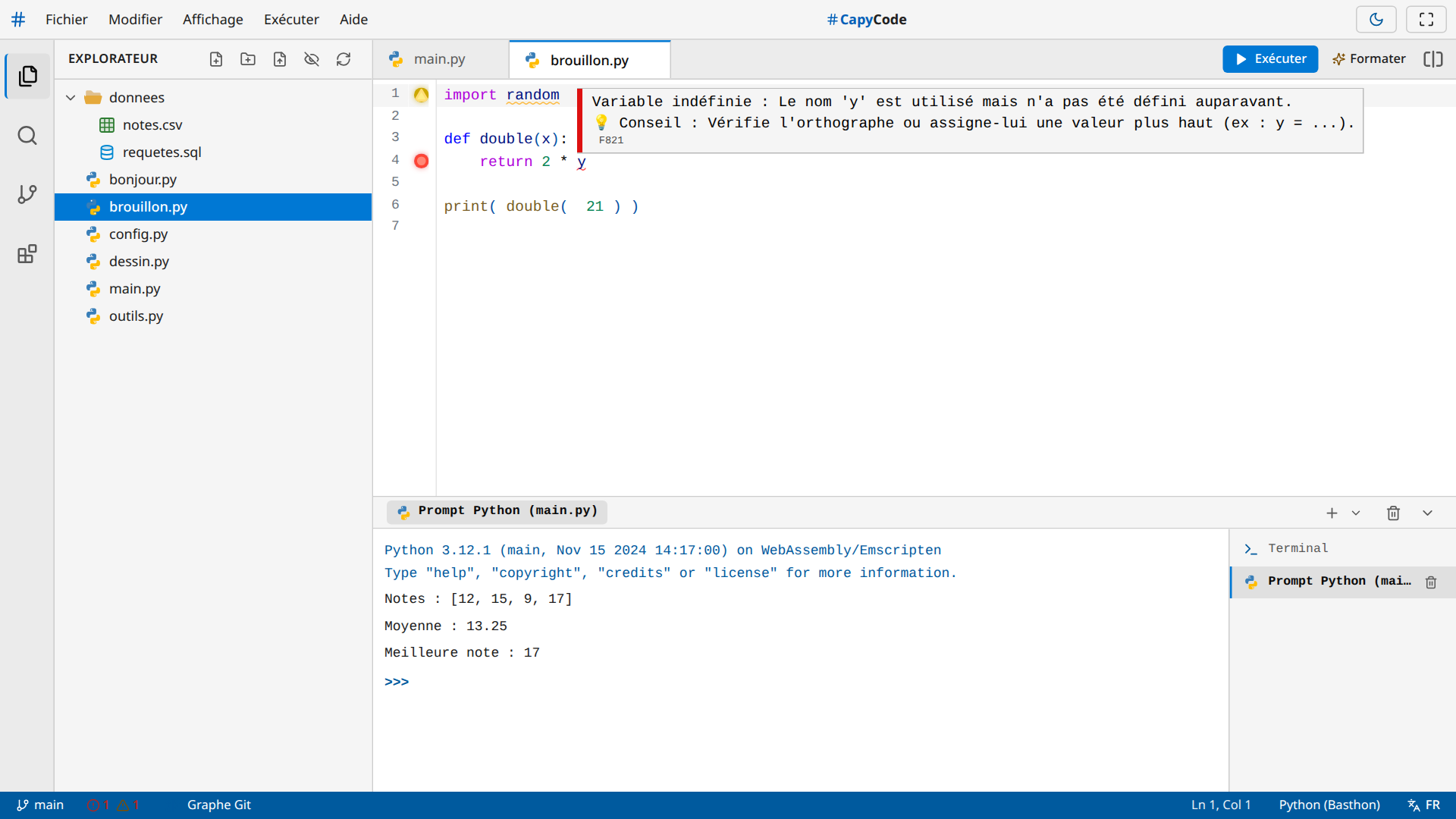Viewport: 1456px width, 819px height.
Task: Add a new terminal with the plus icon
Action: coord(1332,513)
